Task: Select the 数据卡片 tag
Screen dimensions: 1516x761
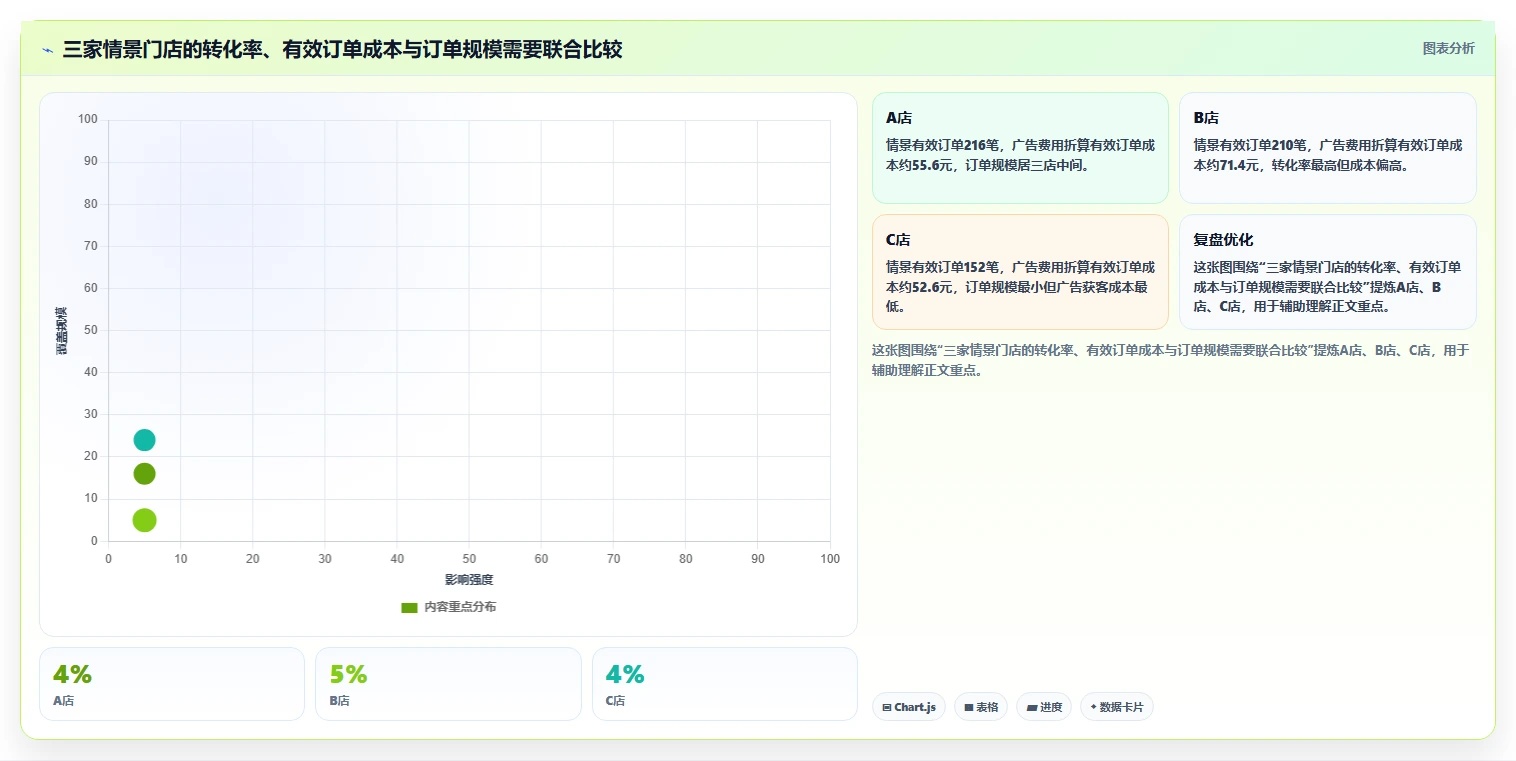Action: tap(1117, 707)
